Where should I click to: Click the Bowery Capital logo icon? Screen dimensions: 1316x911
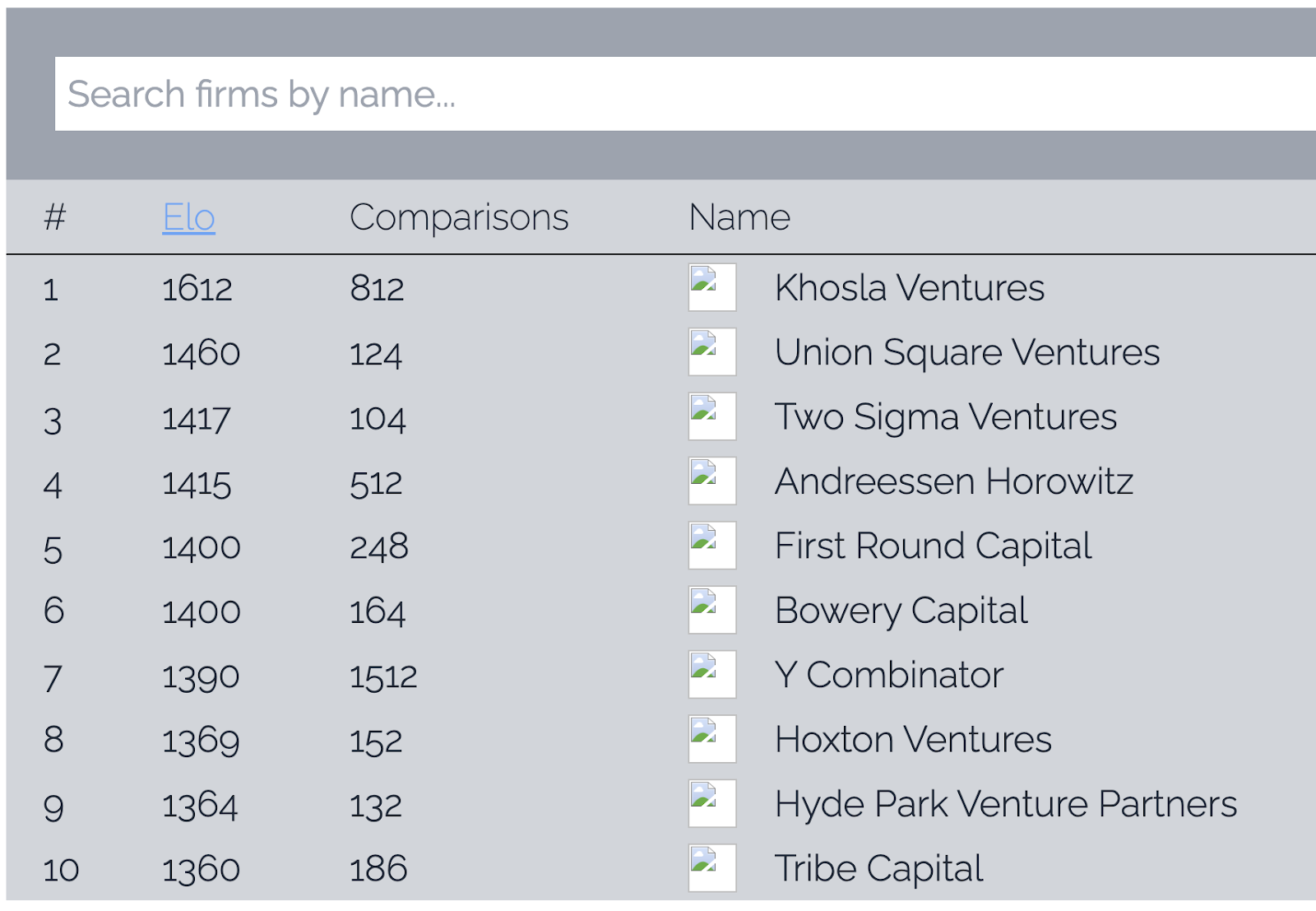point(712,610)
